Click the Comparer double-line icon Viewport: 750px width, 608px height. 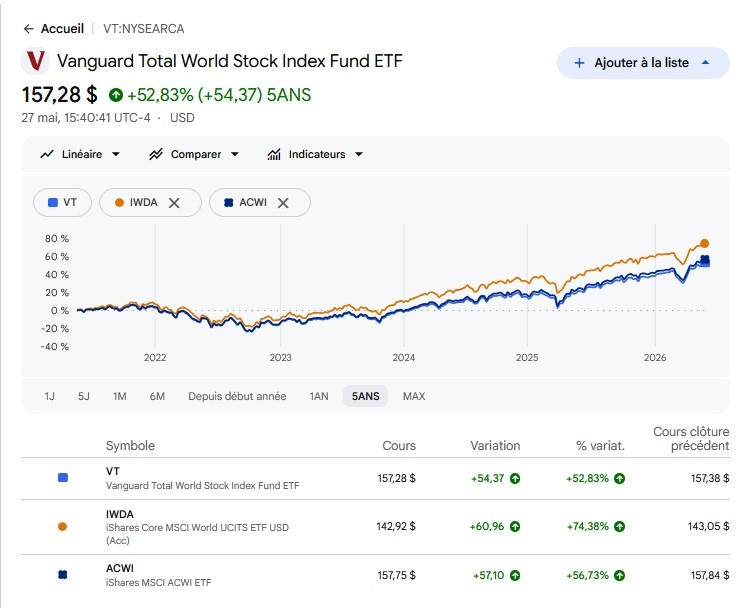pos(155,154)
